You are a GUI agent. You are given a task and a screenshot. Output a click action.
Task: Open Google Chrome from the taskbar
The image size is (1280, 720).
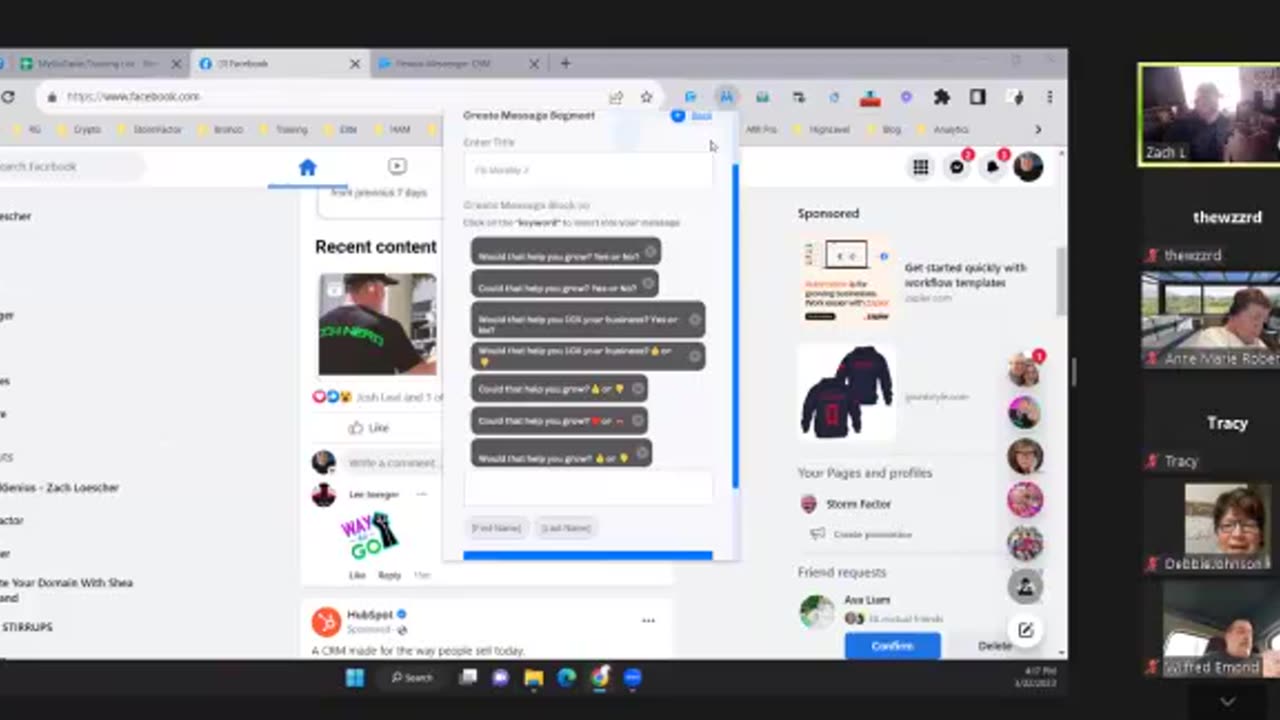(599, 678)
